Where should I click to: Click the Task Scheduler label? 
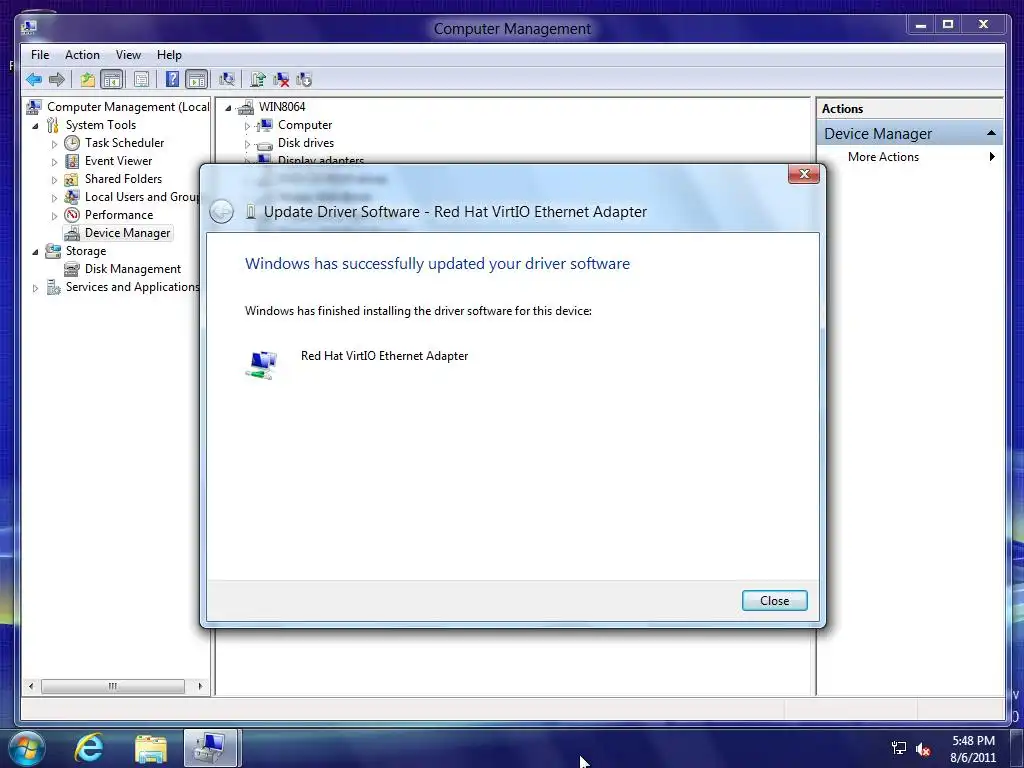pyautogui.click(x=124, y=142)
